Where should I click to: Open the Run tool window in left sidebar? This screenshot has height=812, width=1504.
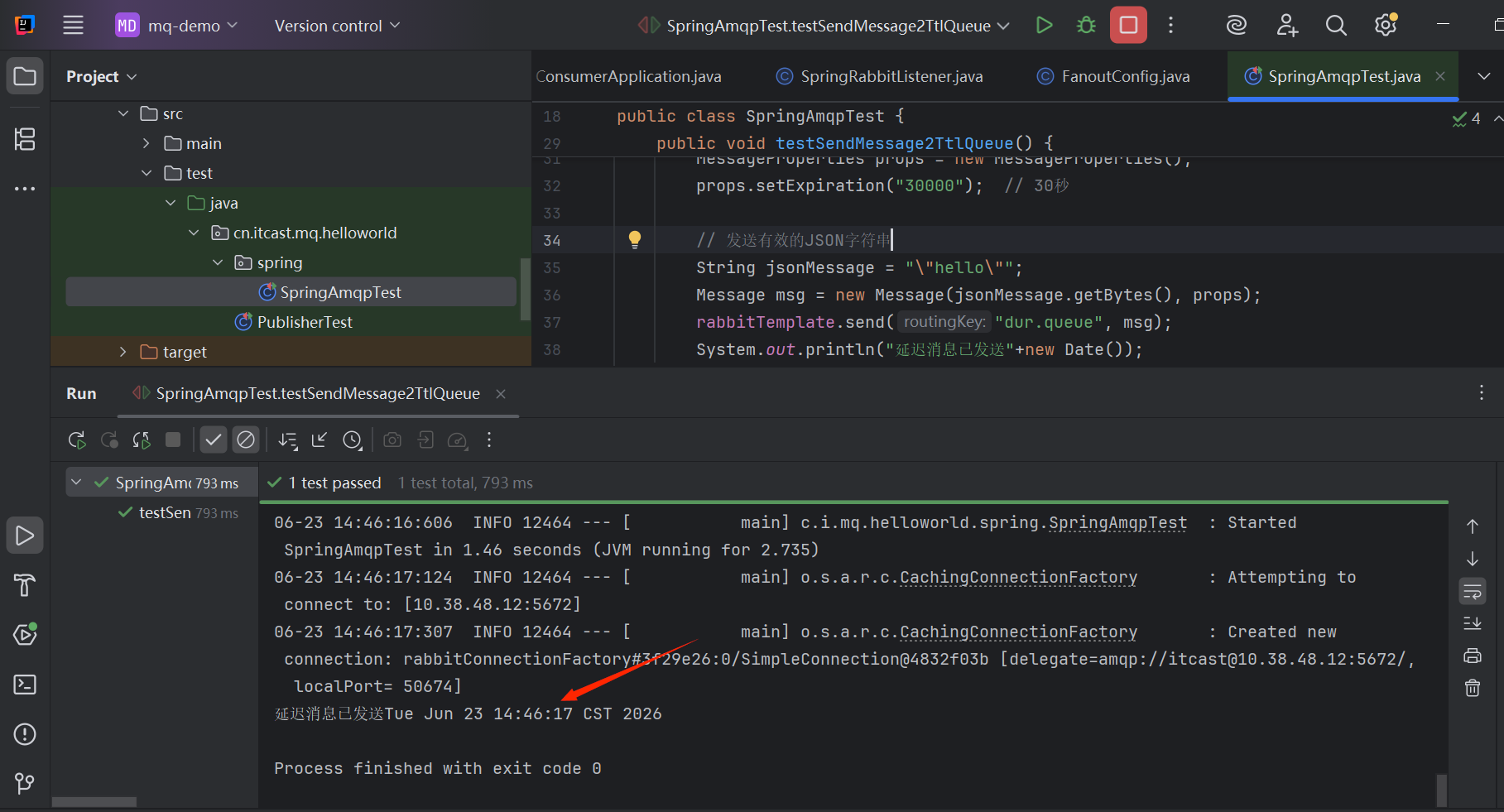coord(25,536)
